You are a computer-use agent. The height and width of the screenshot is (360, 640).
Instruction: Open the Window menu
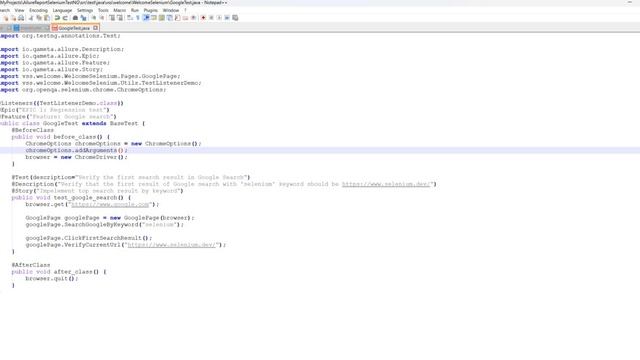click(x=171, y=10)
